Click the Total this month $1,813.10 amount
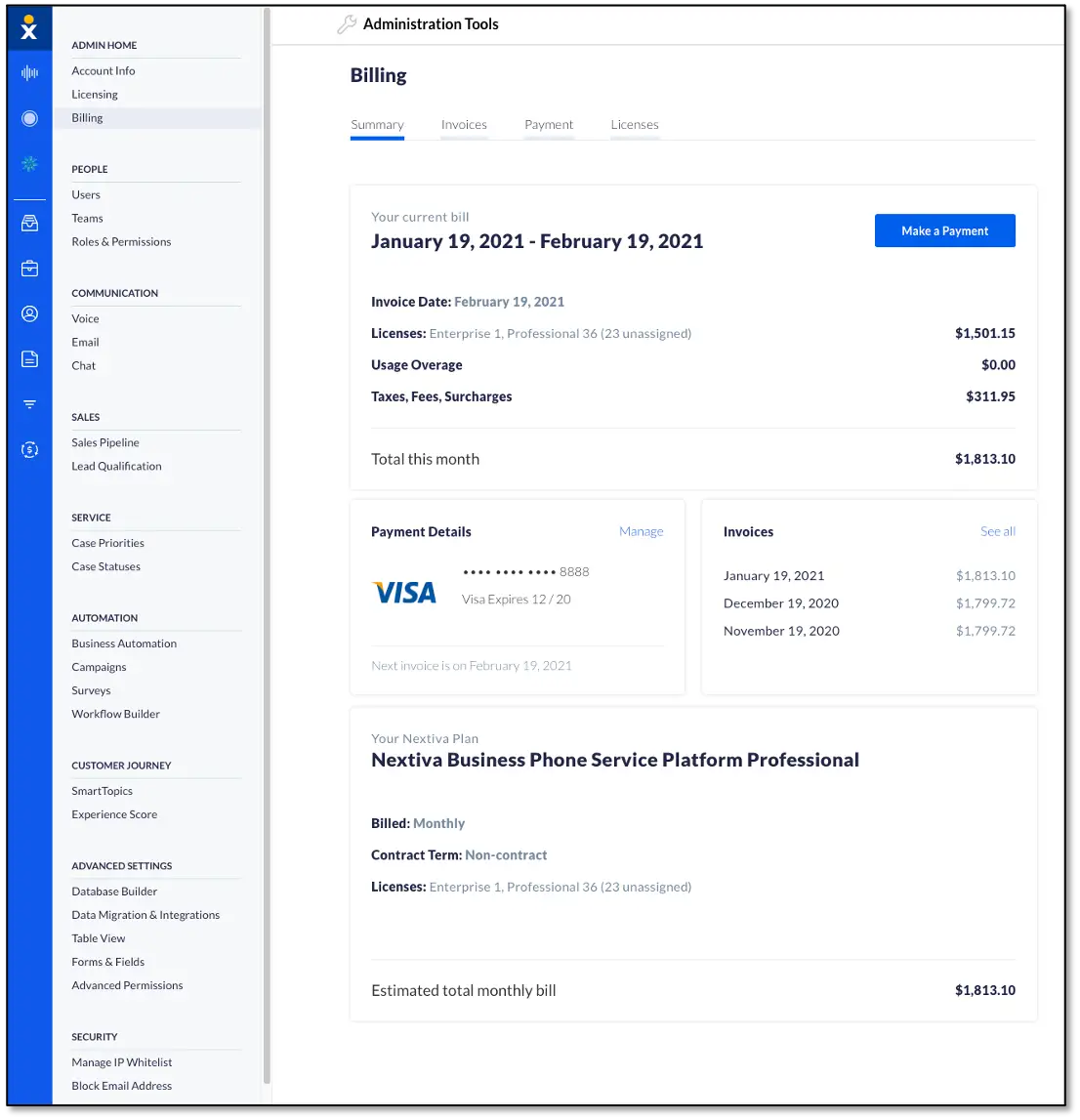Image resolution: width=1080 pixels, height=1120 pixels. [984, 459]
